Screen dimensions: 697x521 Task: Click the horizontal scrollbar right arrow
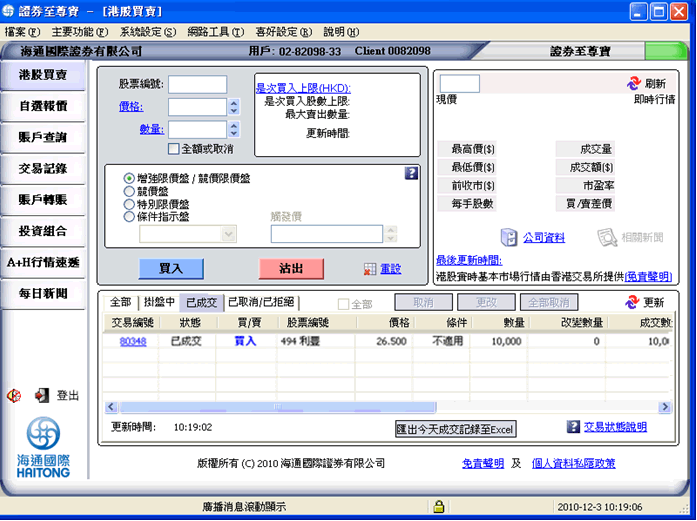665,406
